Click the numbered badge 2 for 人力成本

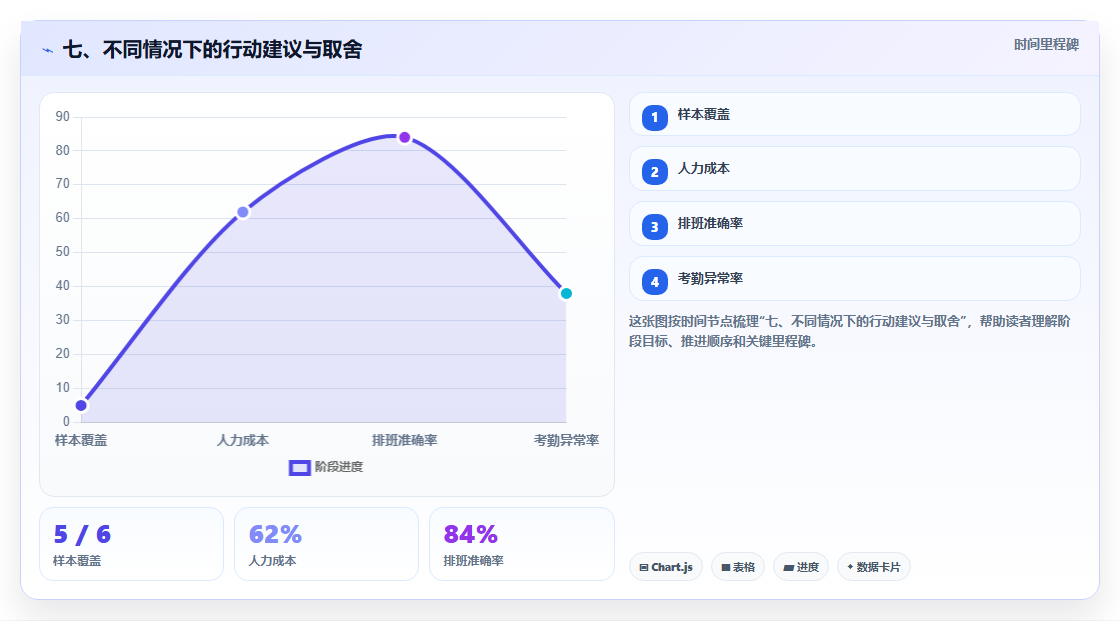tap(654, 172)
